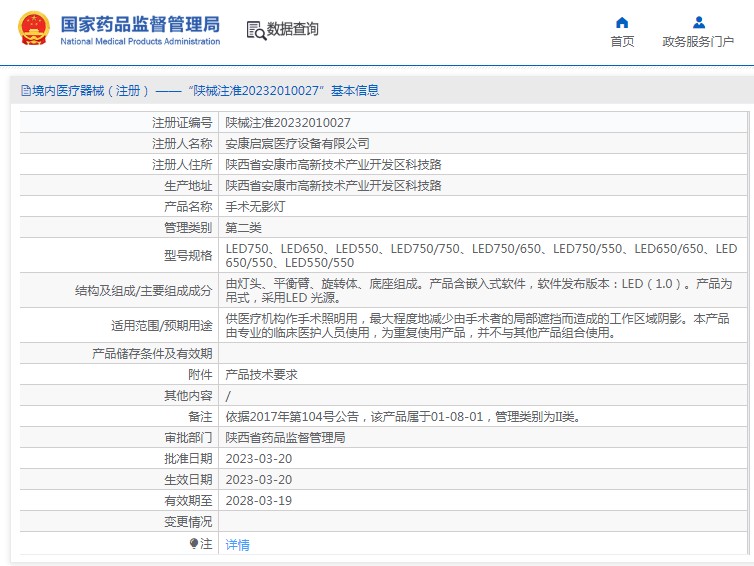Click the 有效期至 label
Image resolution: width=754 pixels, height=566 pixels.
tap(188, 501)
